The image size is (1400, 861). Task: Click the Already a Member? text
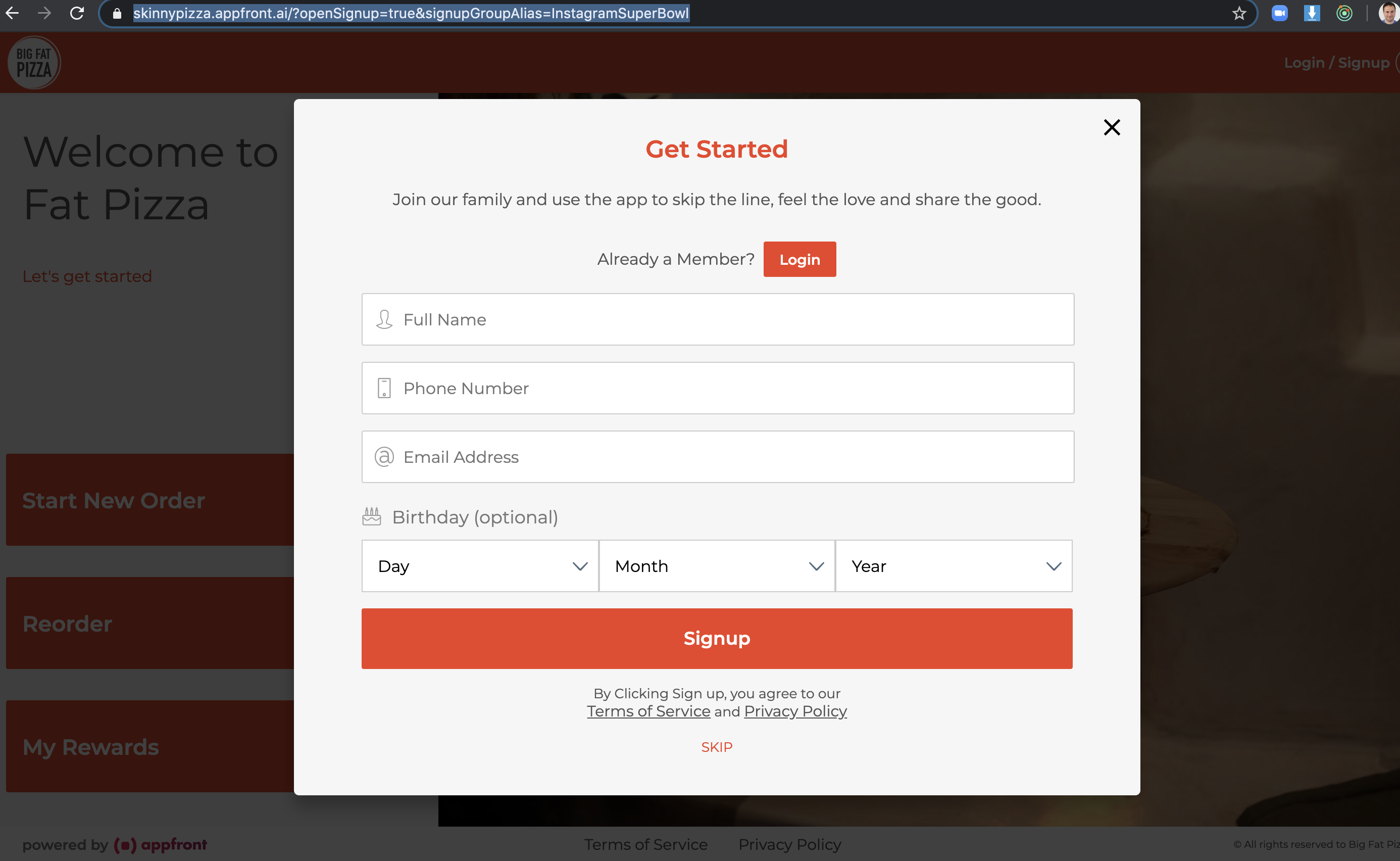click(x=676, y=259)
